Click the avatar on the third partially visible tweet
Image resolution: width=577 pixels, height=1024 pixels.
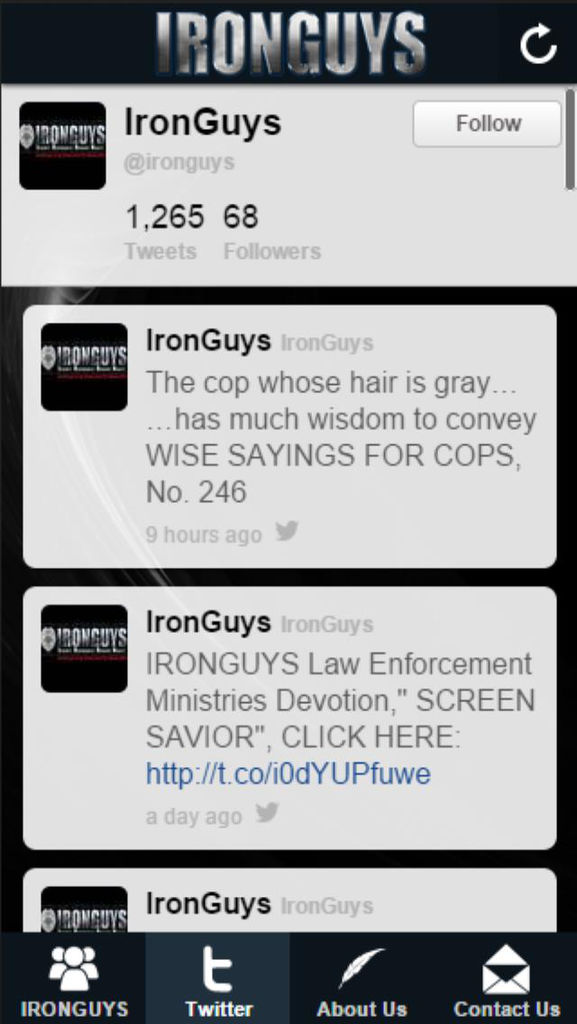[84, 909]
